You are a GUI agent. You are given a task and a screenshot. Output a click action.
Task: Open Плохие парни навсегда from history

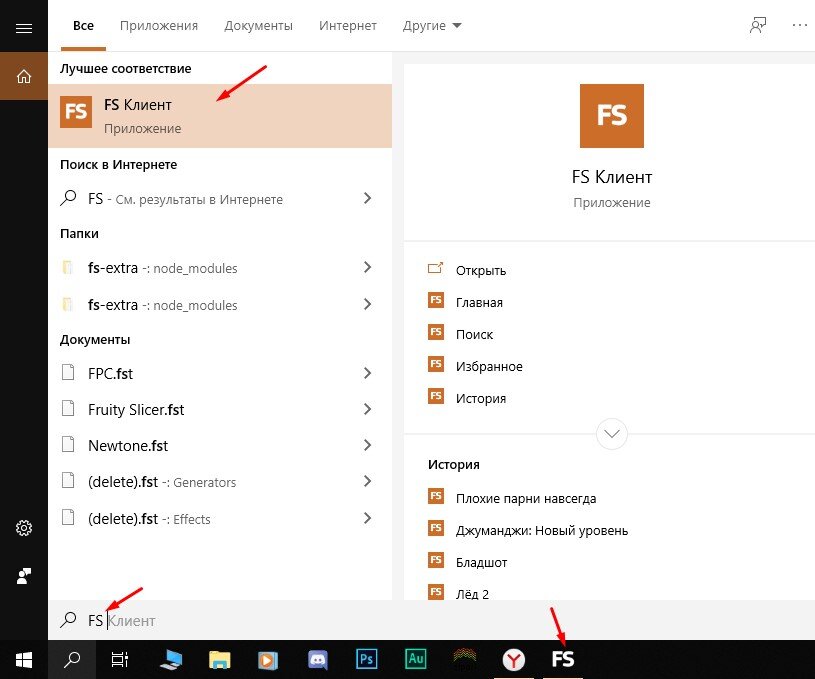[526, 499]
